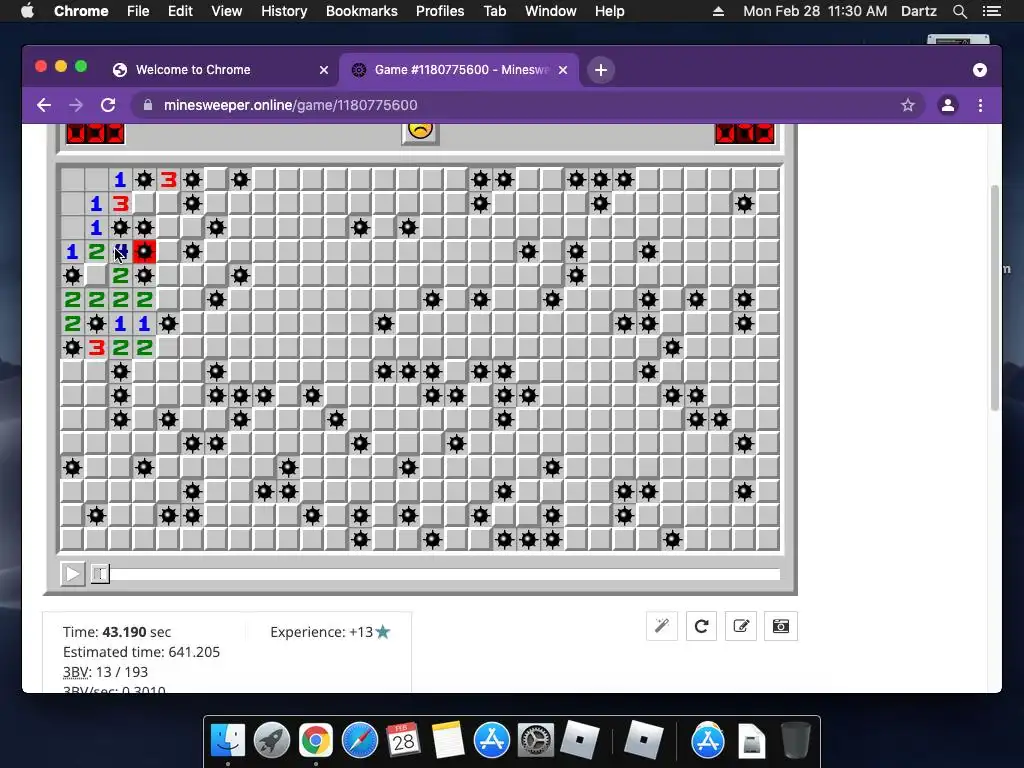Open the File menu
Image resolution: width=1024 pixels, height=768 pixels.
[x=138, y=11]
